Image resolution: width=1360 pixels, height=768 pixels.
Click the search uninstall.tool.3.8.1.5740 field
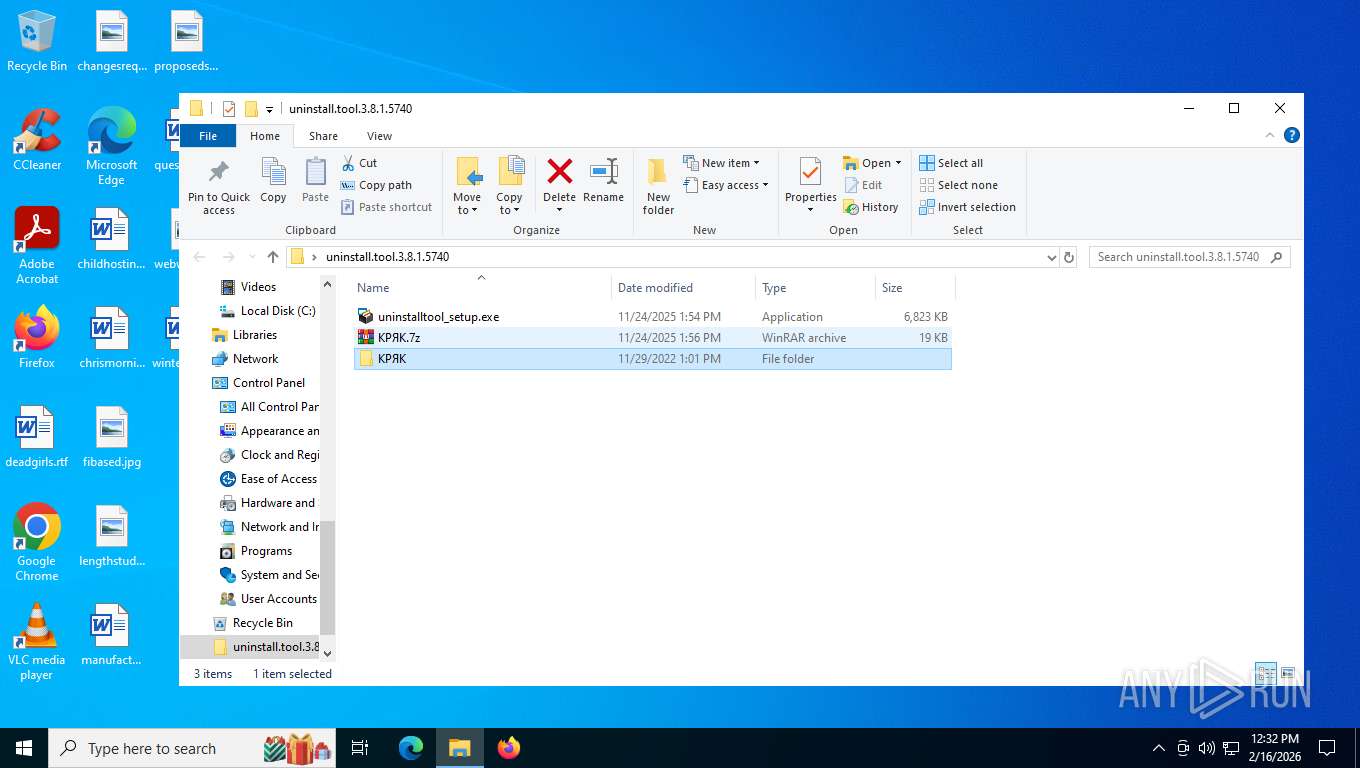coord(1189,257)
